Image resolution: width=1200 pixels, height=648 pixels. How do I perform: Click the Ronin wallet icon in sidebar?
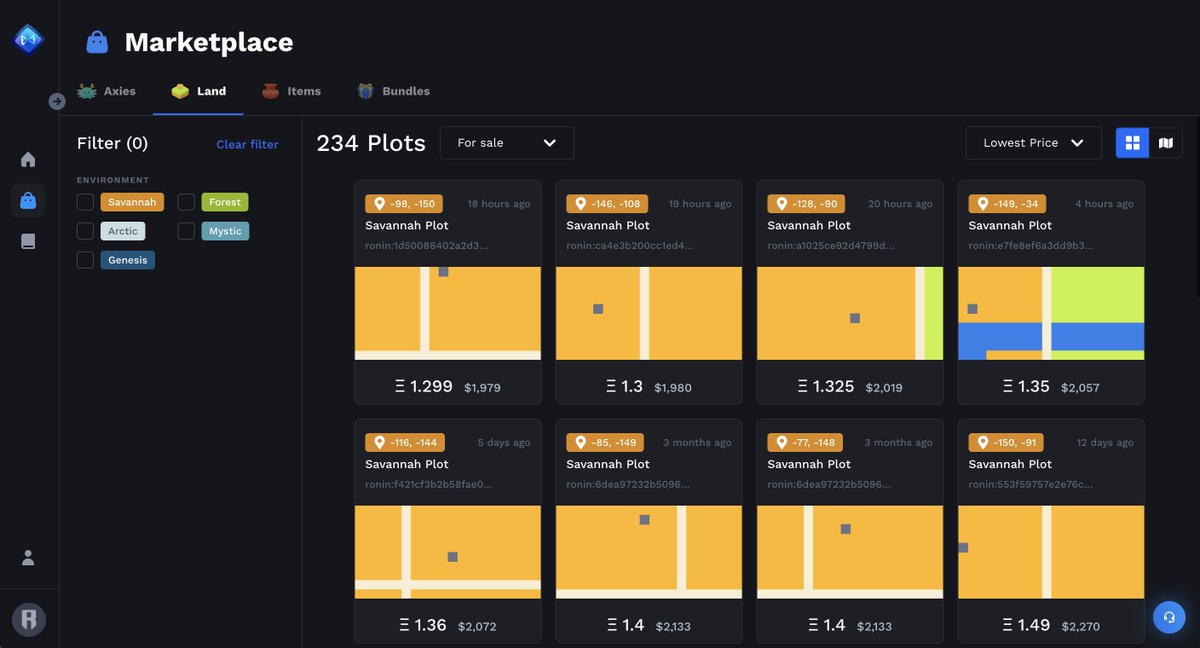click(x=28, y=619)
